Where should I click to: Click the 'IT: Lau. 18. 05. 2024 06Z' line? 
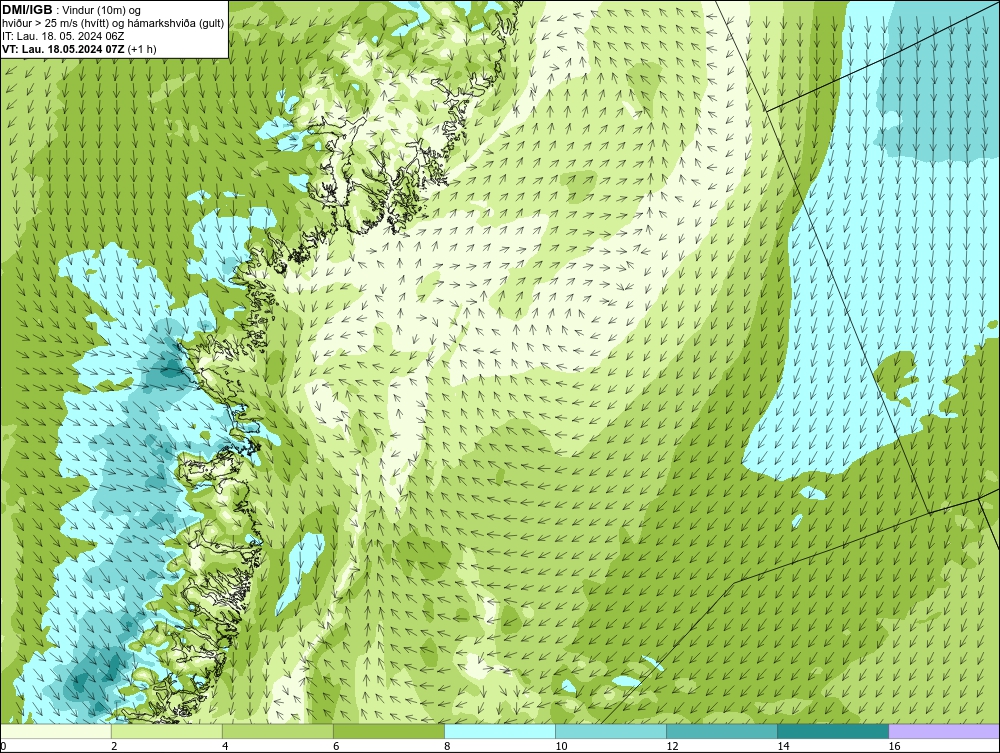click(x=63, y=36)
